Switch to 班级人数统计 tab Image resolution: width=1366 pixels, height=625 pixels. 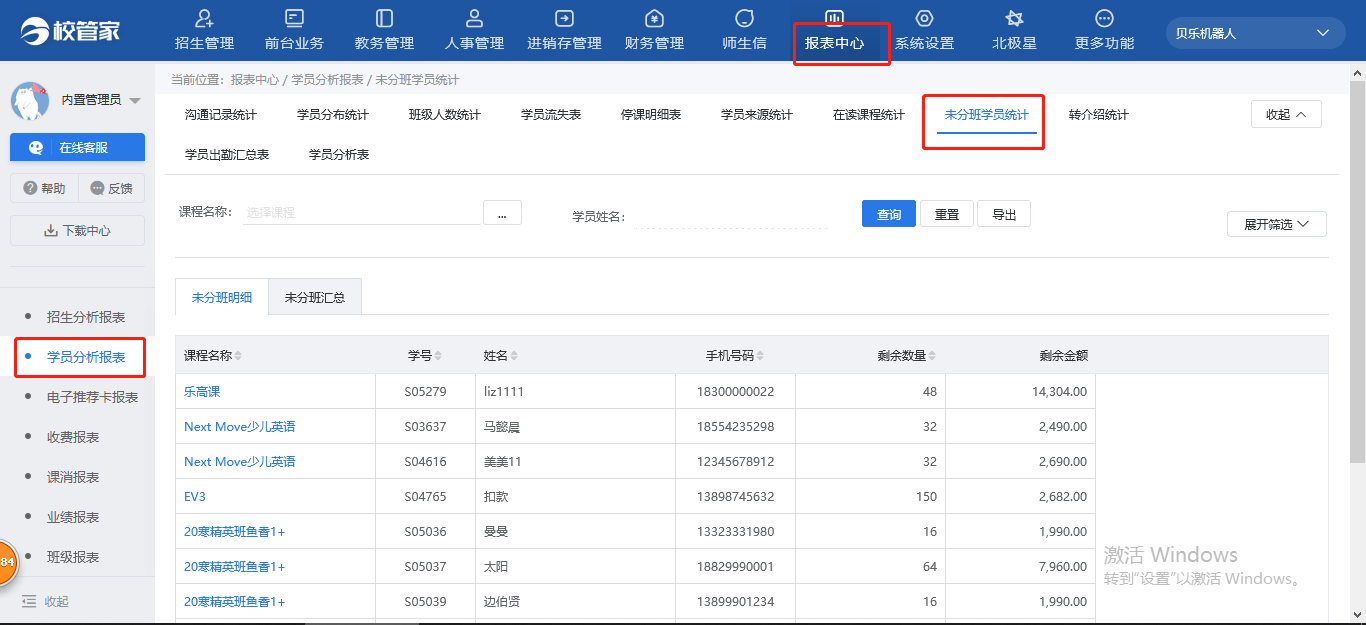[x=445, y=115]
